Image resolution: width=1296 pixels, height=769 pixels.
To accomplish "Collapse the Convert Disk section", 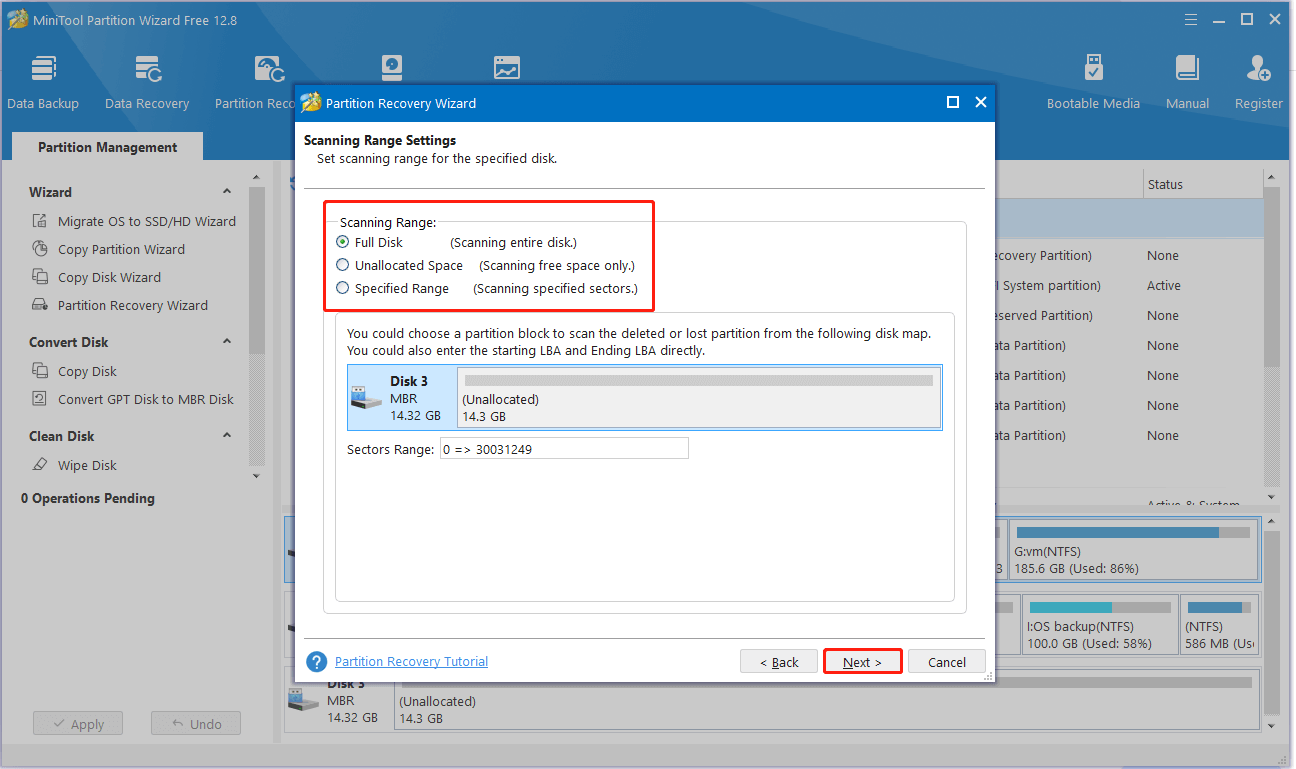I will pyautogui.click(x=227, y=342).
